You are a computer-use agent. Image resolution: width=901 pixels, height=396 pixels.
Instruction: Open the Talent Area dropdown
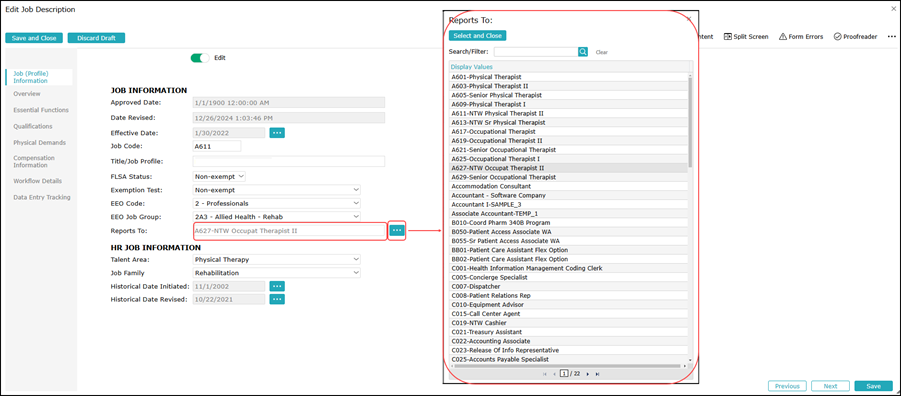(x=277, y=259)
